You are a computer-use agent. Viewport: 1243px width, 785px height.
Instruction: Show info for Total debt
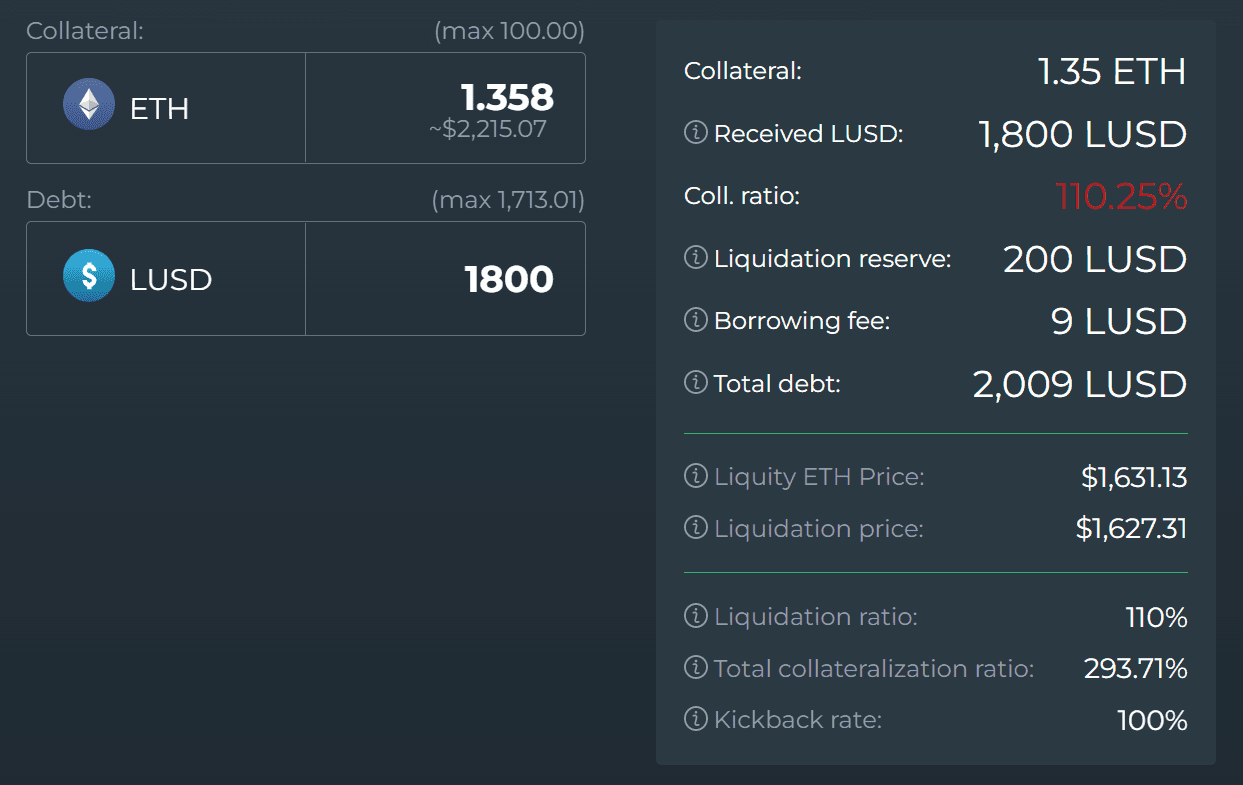[695, 383]
